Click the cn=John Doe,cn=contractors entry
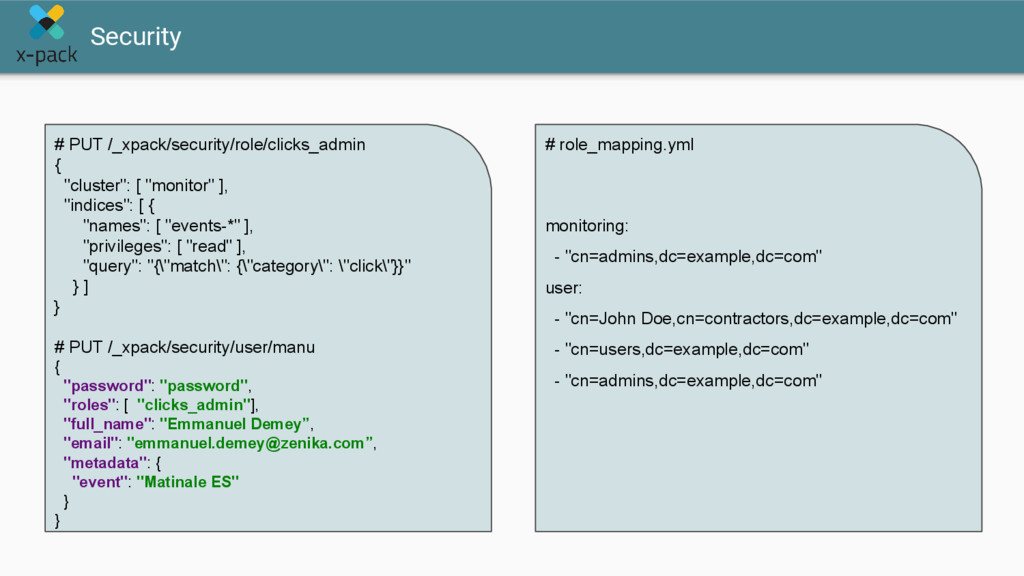Viewport: 1024px width, 576px height. 756,319
